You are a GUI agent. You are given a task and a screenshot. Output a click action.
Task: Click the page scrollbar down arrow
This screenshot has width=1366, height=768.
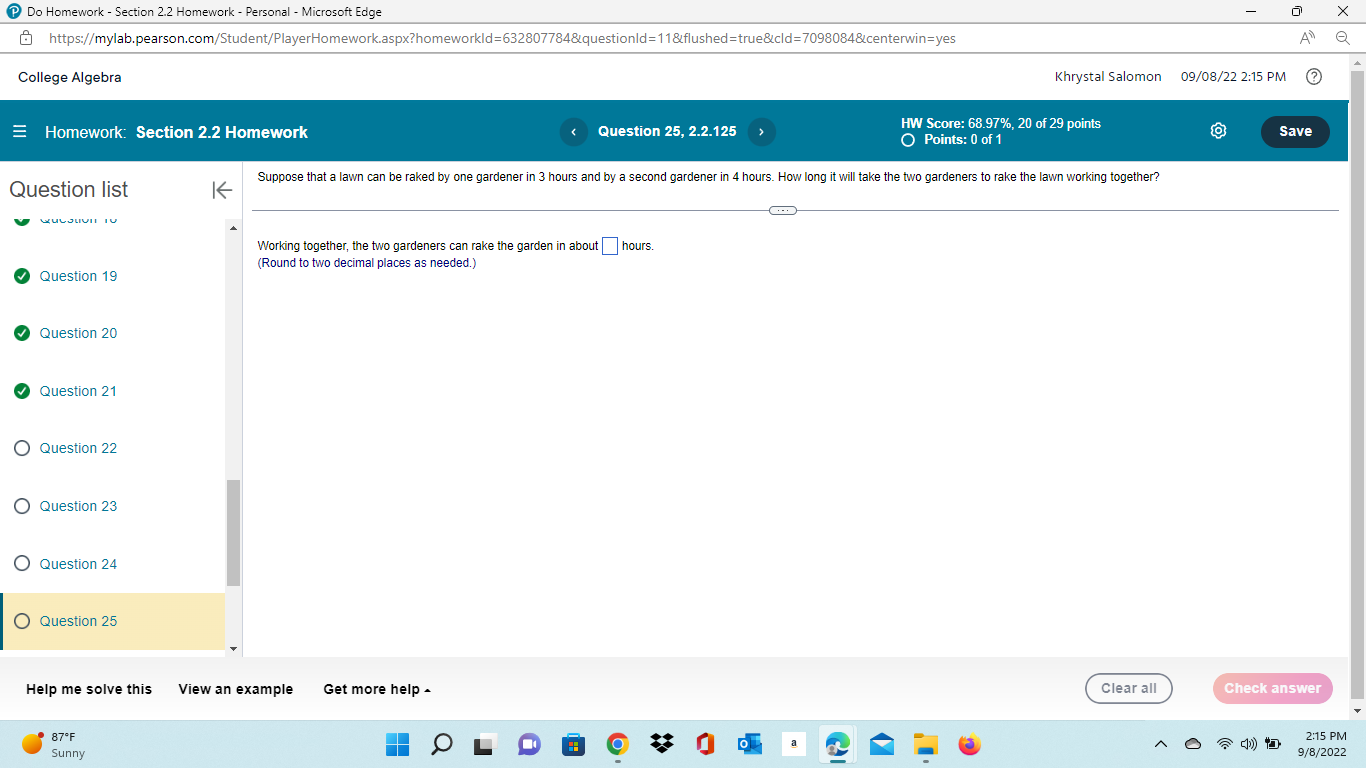1357,710
